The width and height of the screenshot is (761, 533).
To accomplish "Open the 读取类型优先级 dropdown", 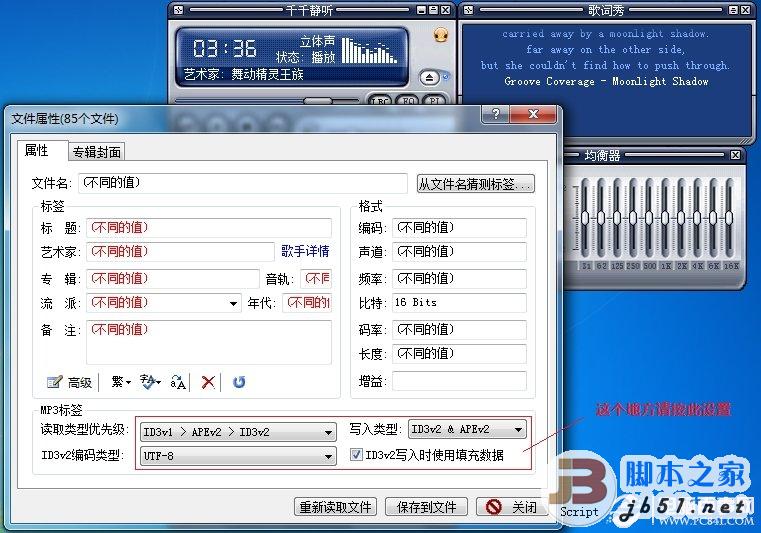I will tap(238, 432).
